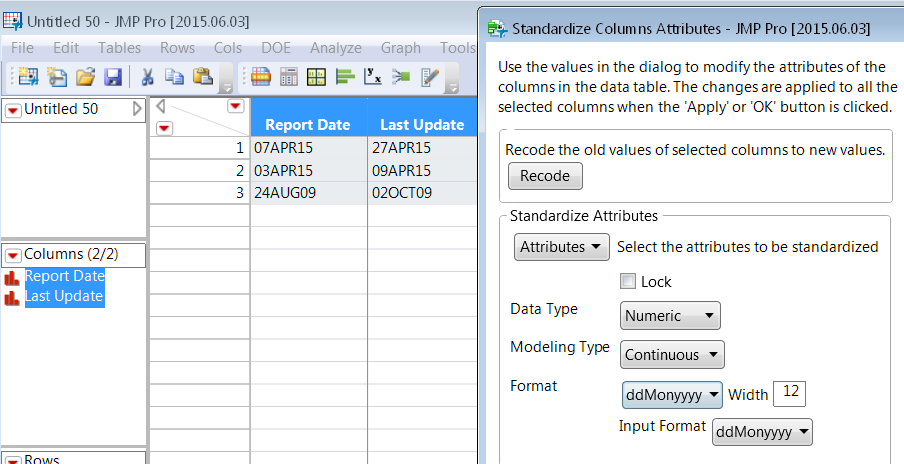This screenshot has height=464, width=904.
Task: Click cell 09APR15 in Last Update
Action: coord(423,171)
